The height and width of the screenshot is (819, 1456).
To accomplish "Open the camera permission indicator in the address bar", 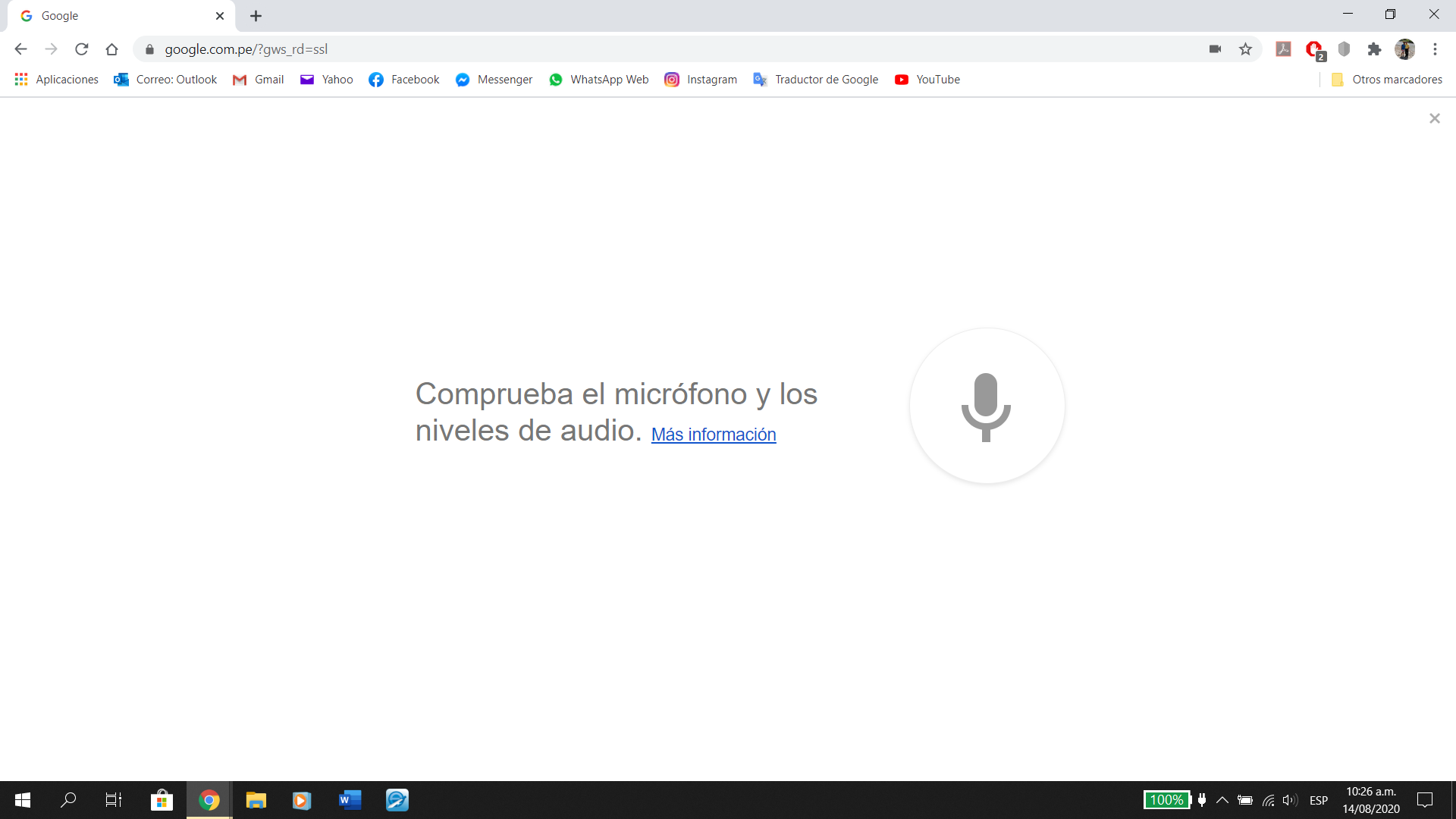I will pyautogui.click(x=1215, y=49).
